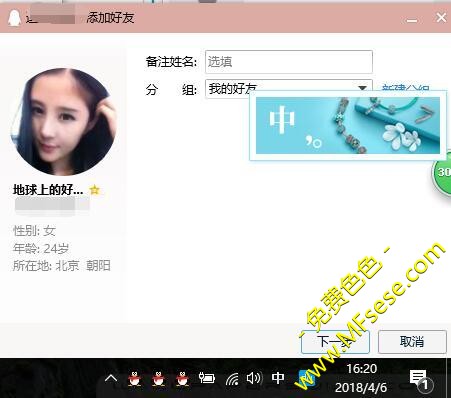Click the second QQ penguin tray icon
Image resolution: width=451 pixels, height=398 pixels.
pyautogui.click(x=158, y=378)
